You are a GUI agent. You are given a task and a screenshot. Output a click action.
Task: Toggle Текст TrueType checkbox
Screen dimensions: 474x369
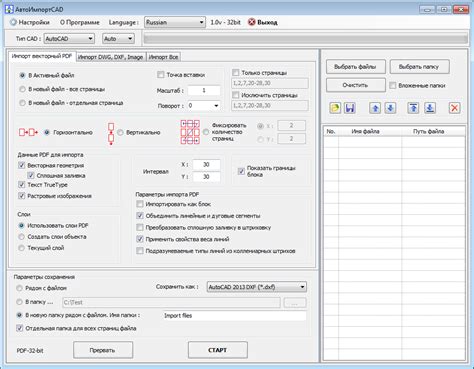click(22, 184)
